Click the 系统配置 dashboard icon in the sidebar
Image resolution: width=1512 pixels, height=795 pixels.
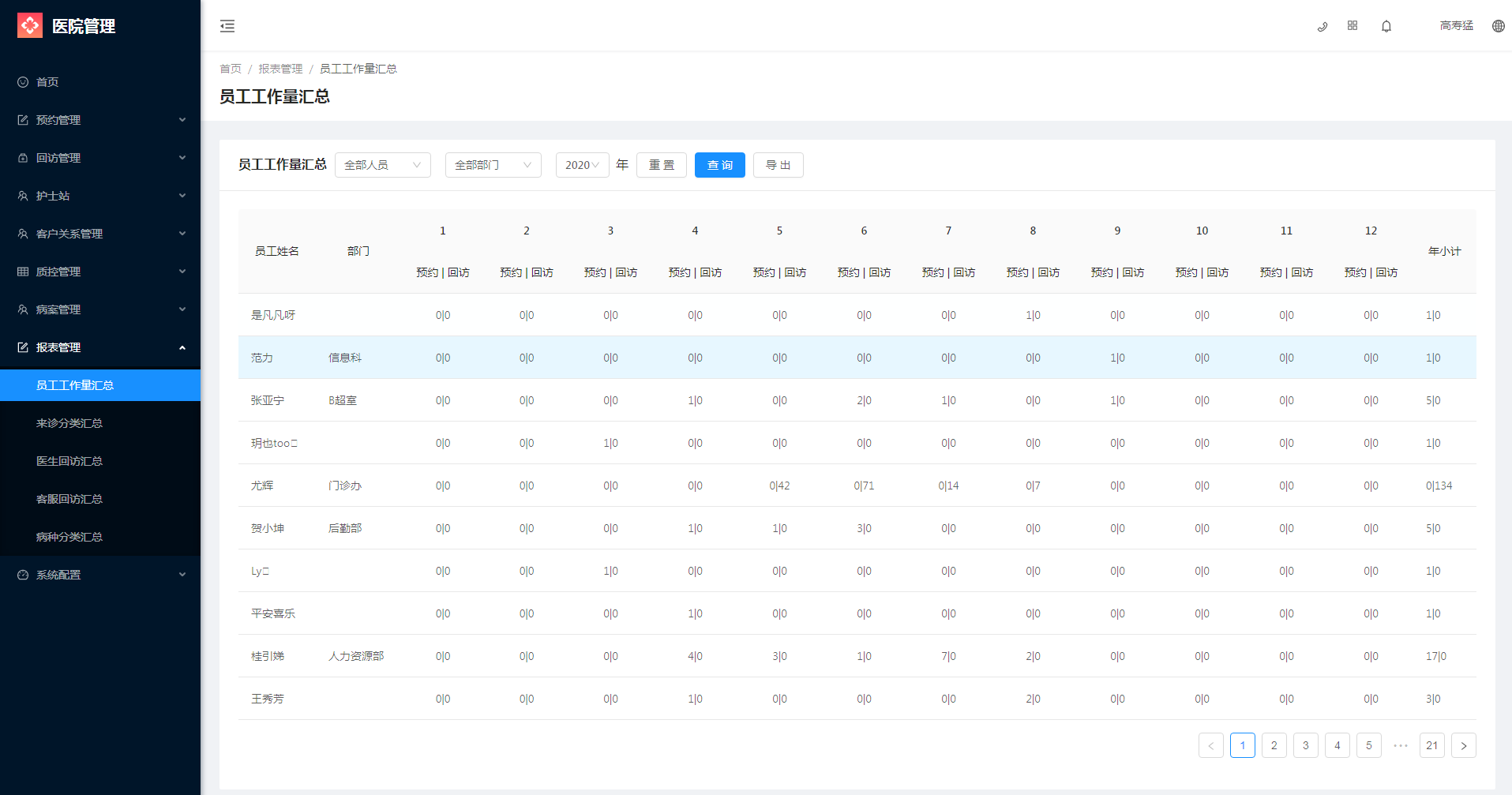pyautogui.click(x=23, y=575)
